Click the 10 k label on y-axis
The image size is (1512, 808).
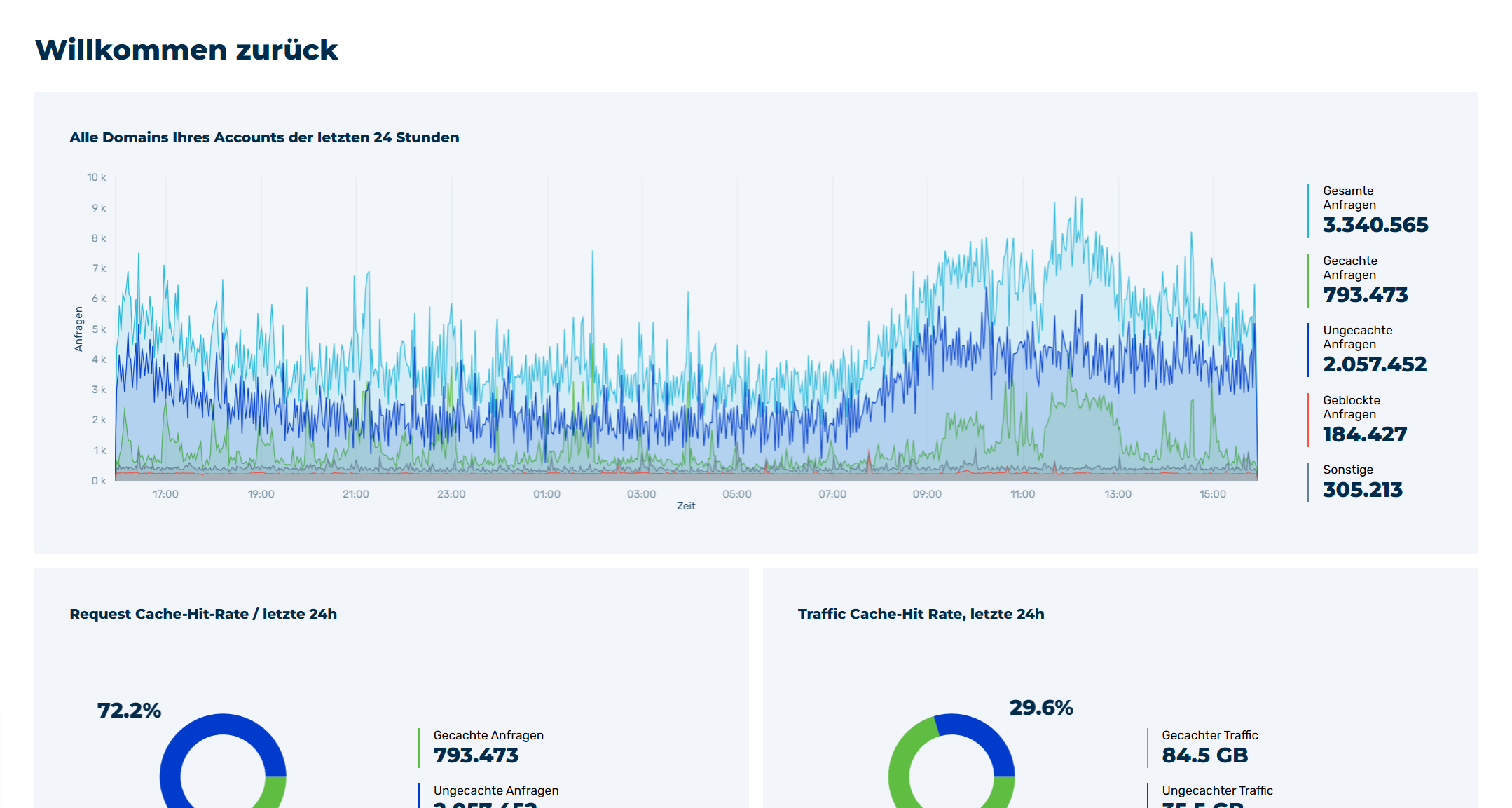coord(97,177)
